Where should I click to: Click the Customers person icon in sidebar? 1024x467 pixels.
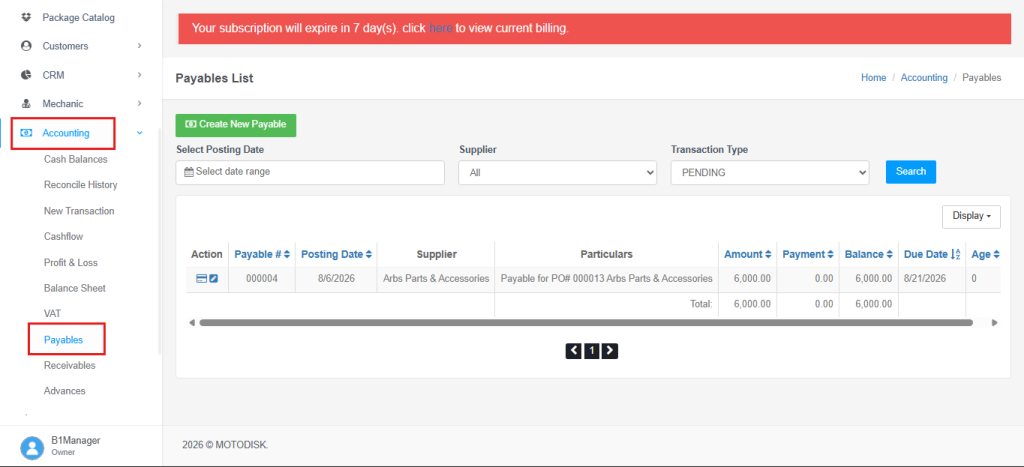(26, 46)
